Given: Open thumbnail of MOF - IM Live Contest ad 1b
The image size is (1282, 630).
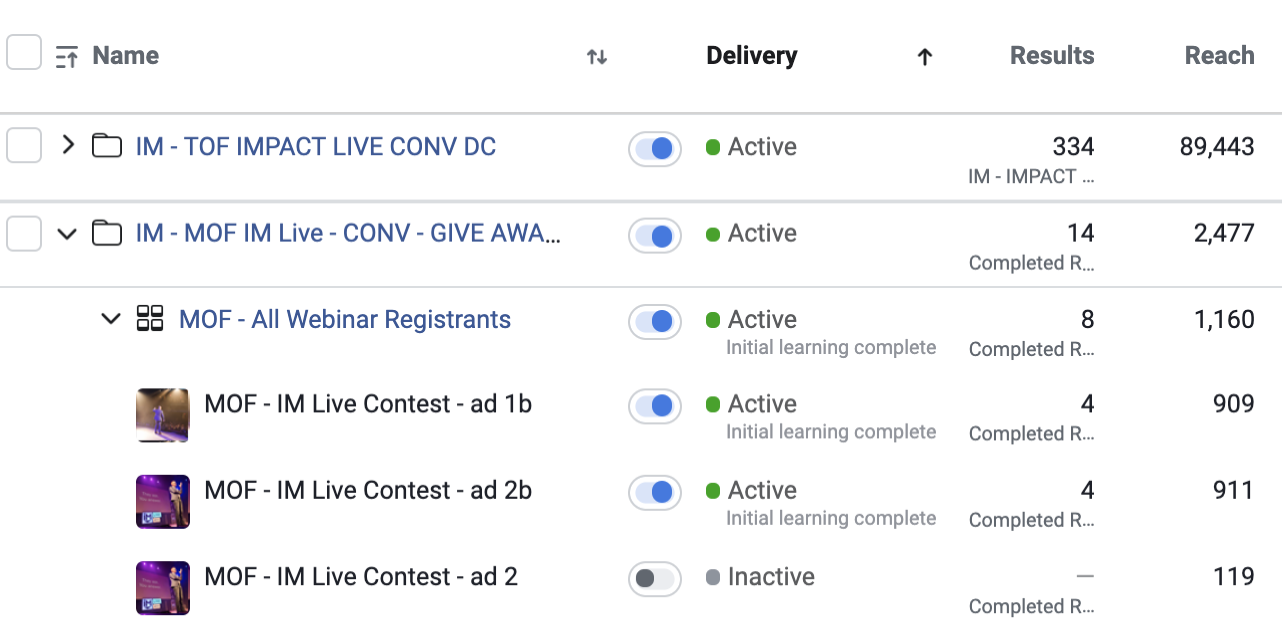Looking at the screenshot, I should (x=163, y=415).
